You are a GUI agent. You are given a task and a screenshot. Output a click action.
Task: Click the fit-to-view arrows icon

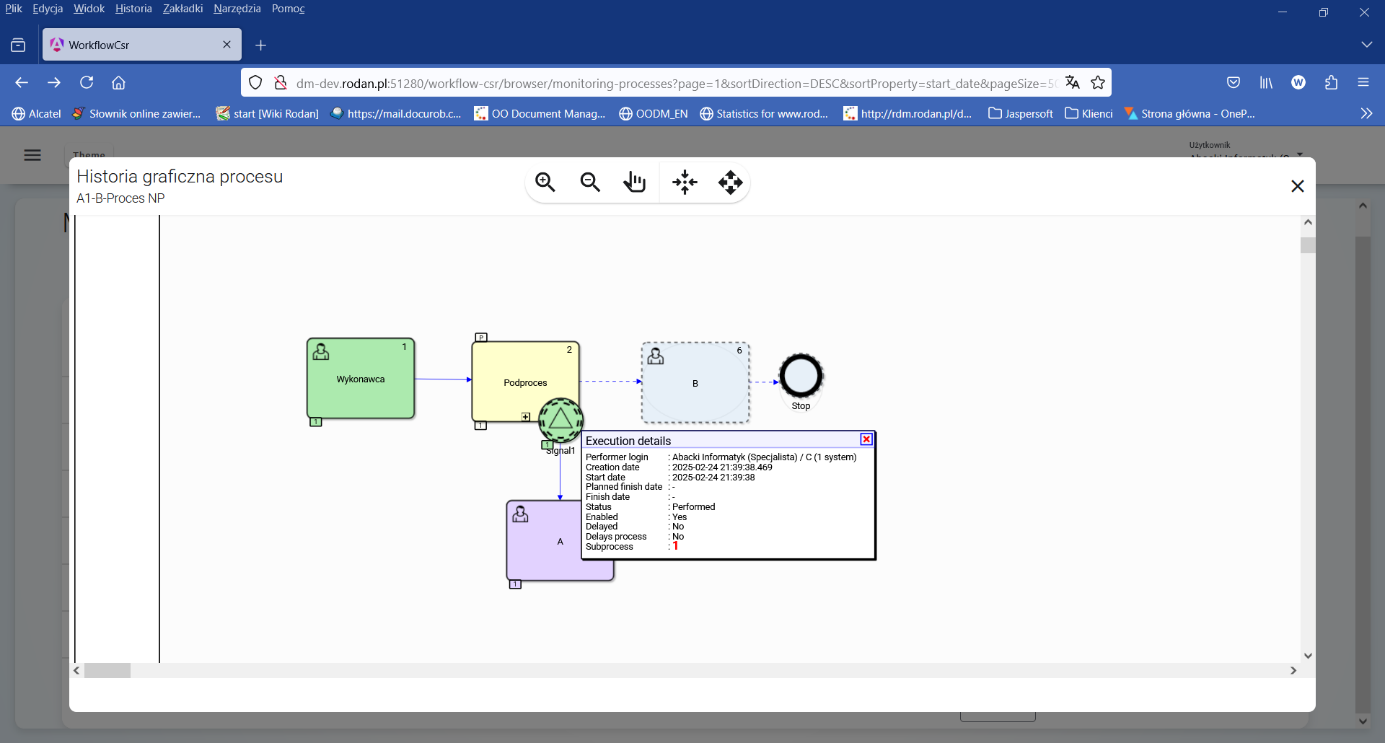[684, 182]
